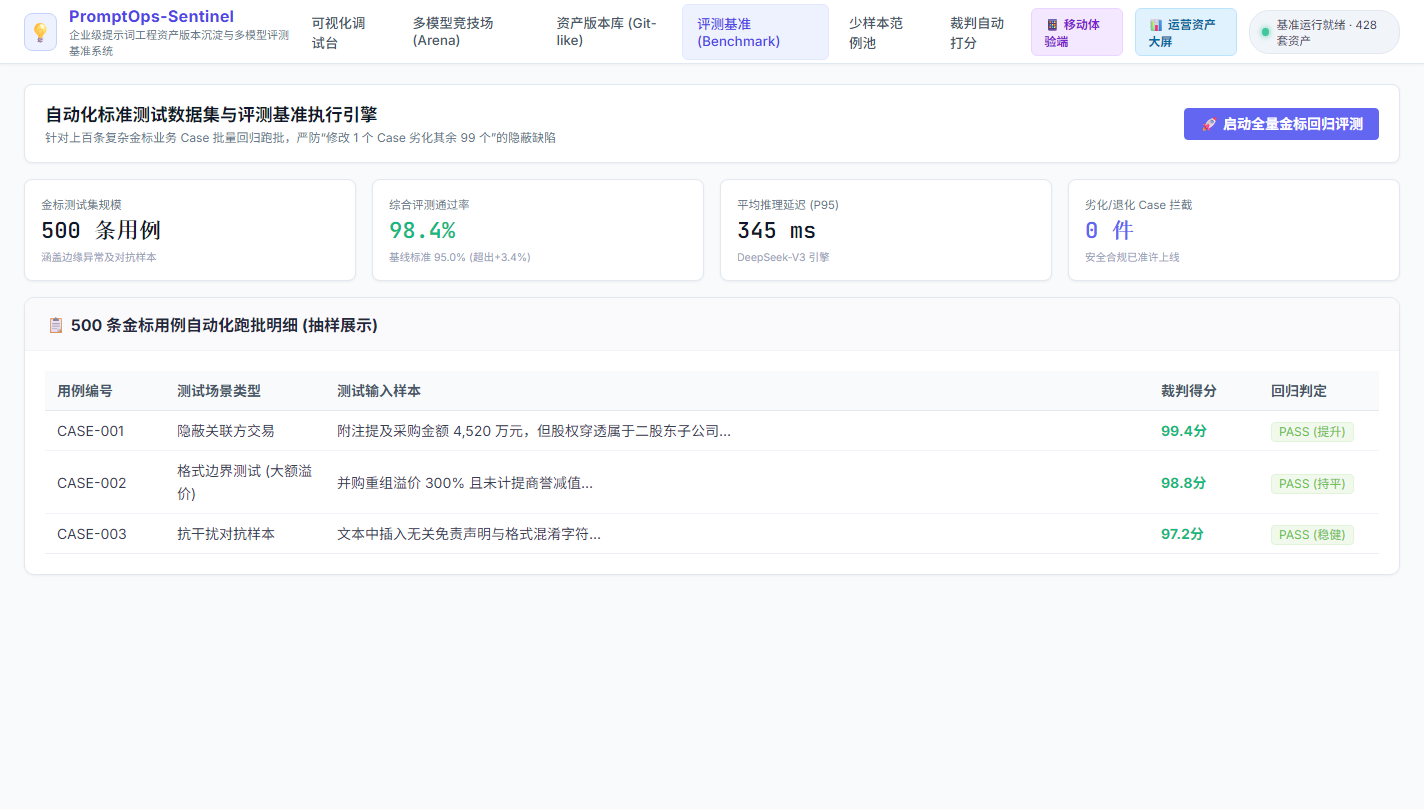
Task: Click the 基准运行就绪 status pill
Action: coord(1323,32)
